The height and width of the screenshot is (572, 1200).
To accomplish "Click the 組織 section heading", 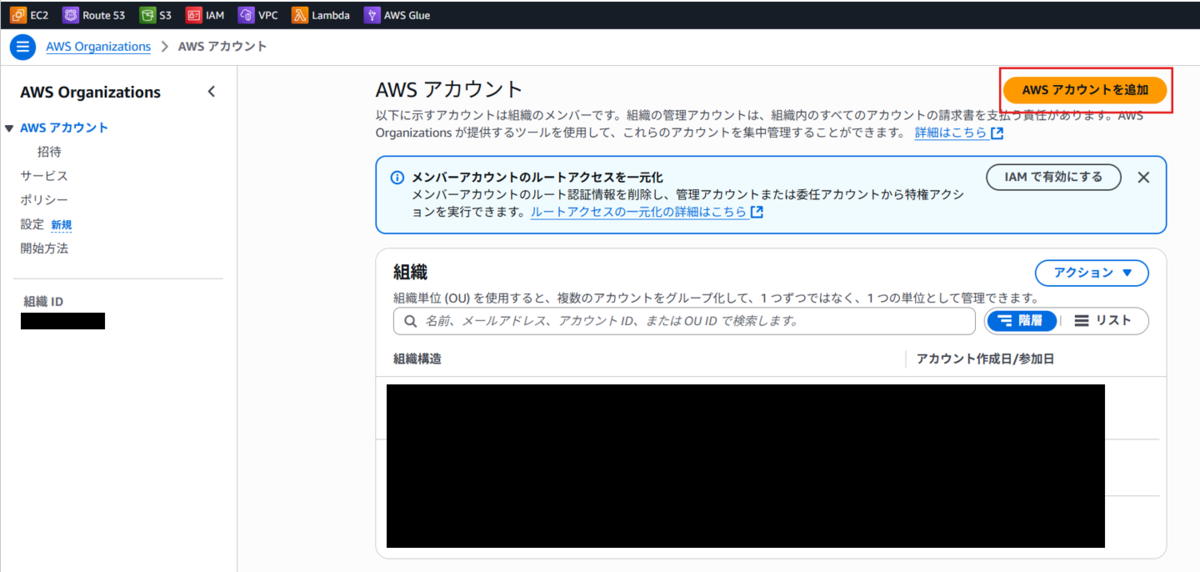I will 411,272.
